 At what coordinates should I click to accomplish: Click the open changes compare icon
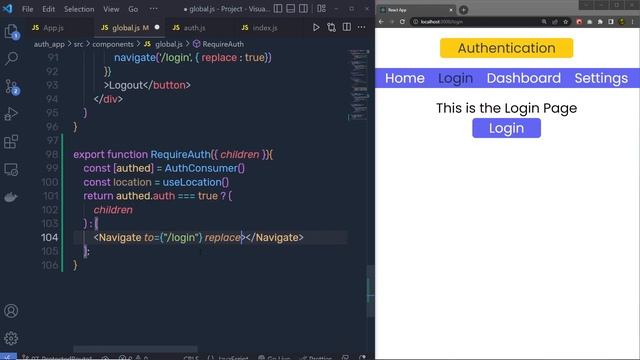click(331, 27)
